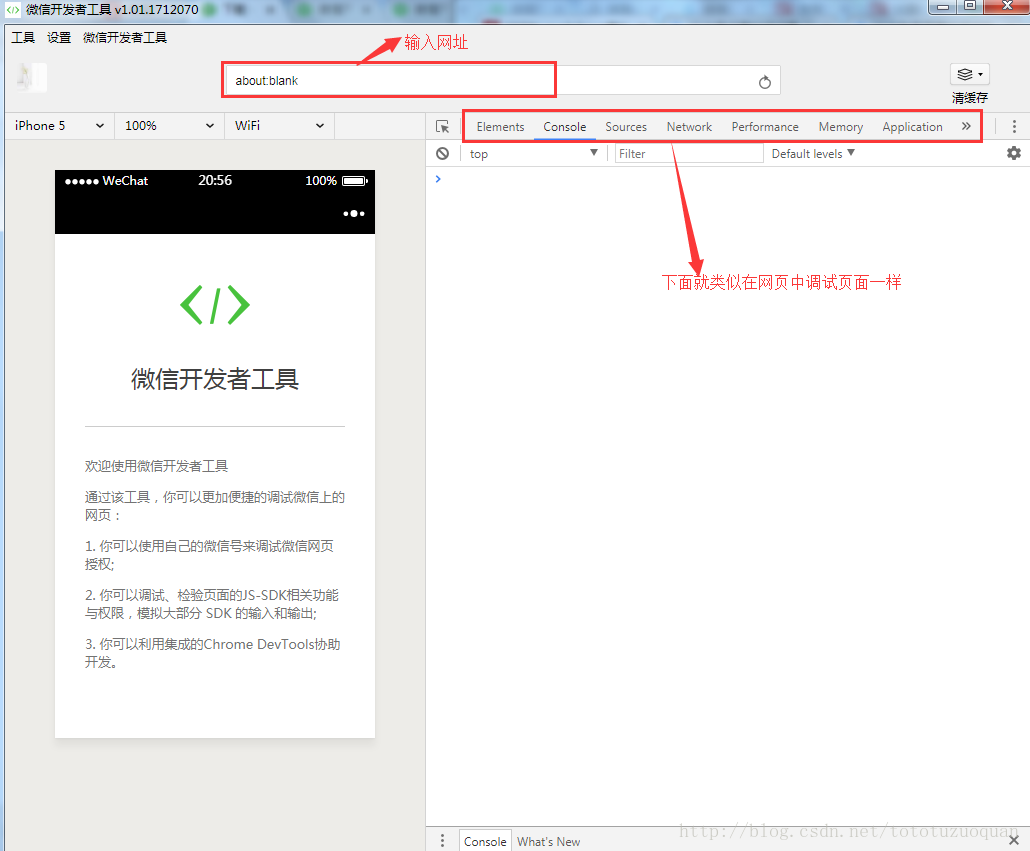Open the 设置 menu
Screen dimensions: 1030x851
[x=59, y=37]
